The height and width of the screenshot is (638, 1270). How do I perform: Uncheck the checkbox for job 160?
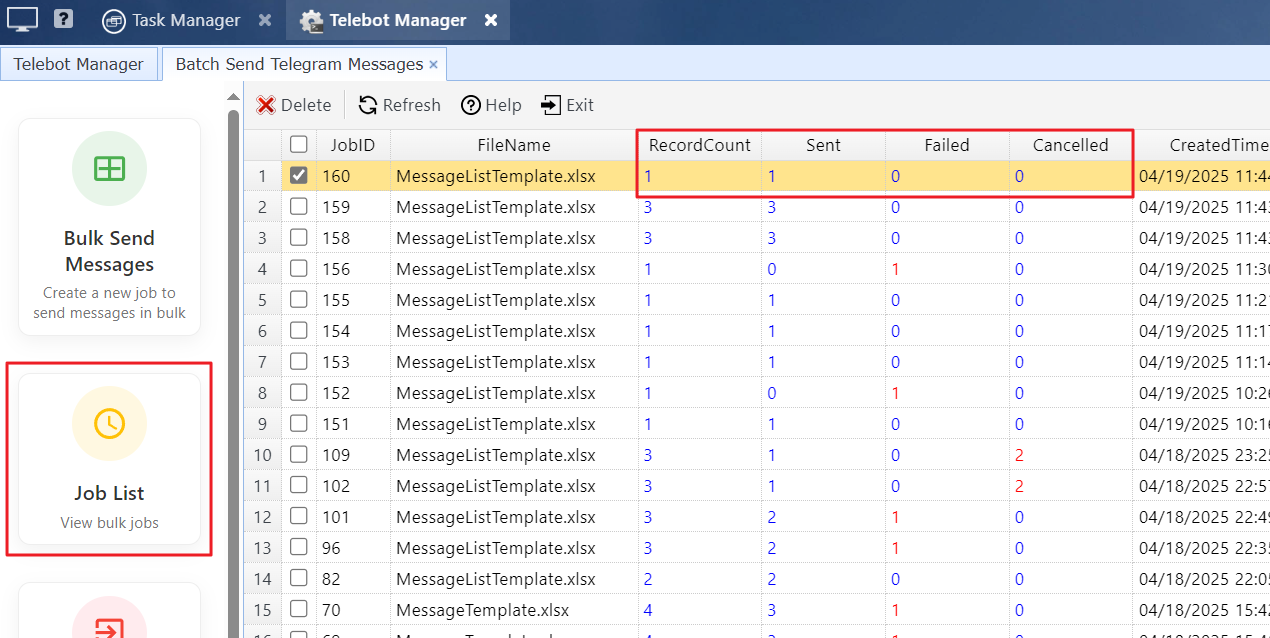point(298,176)
